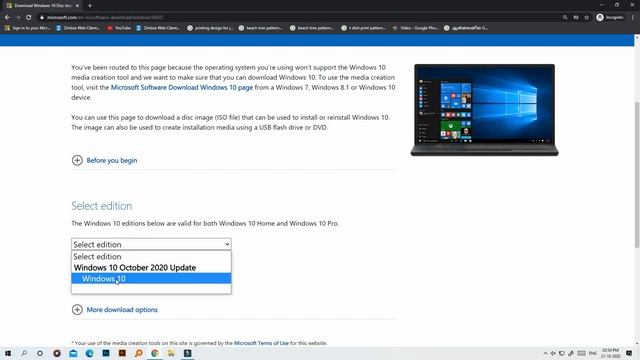Click 'Windows 10 October 2020 Update' group label
640x360 pixels.
[x=151, y=268]
